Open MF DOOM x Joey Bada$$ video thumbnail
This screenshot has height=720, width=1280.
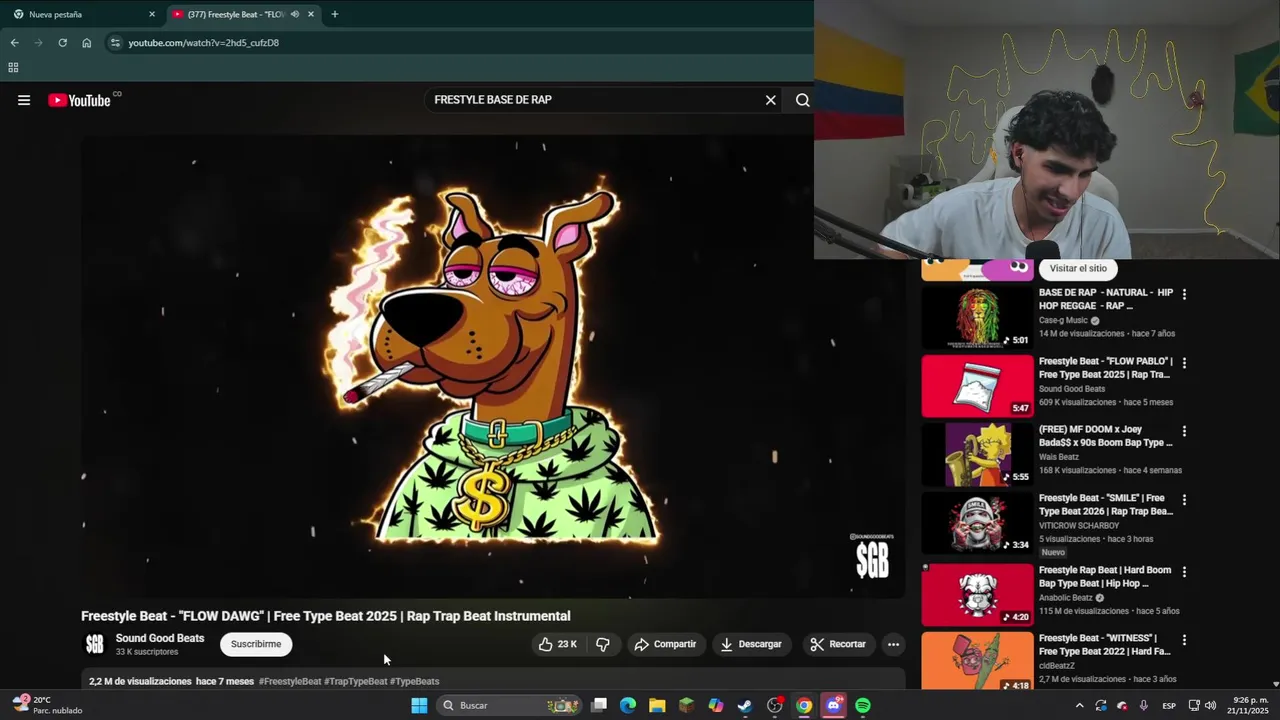[977, 454]
